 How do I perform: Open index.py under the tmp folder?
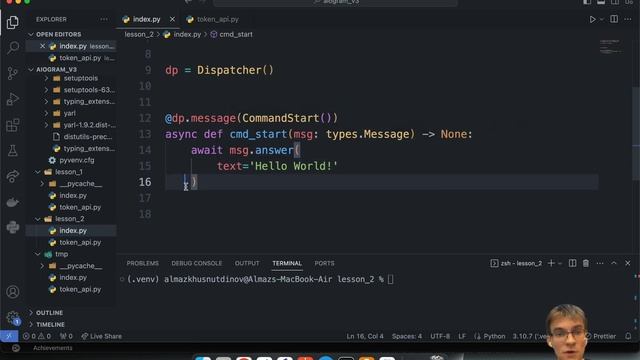click(73, 278)
